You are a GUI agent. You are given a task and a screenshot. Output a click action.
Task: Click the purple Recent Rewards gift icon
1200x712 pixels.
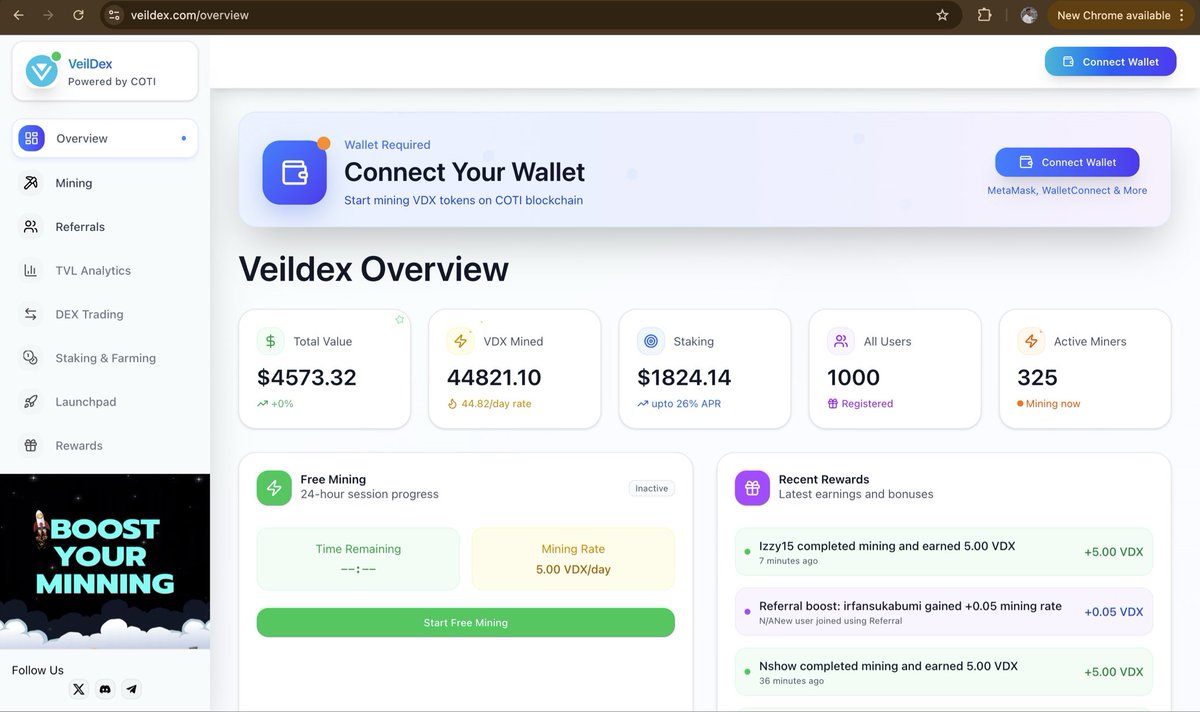point(752,488)
